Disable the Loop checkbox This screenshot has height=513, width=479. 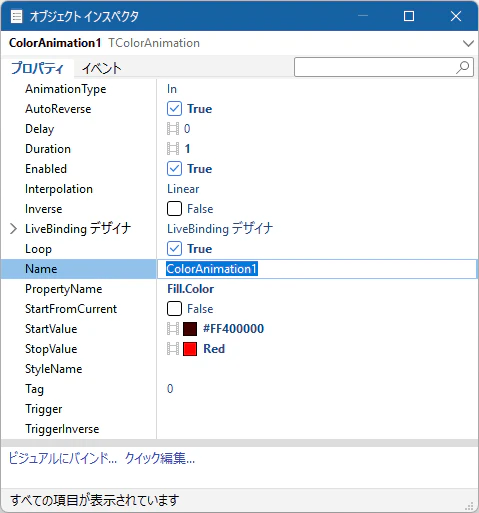[174, 249]
